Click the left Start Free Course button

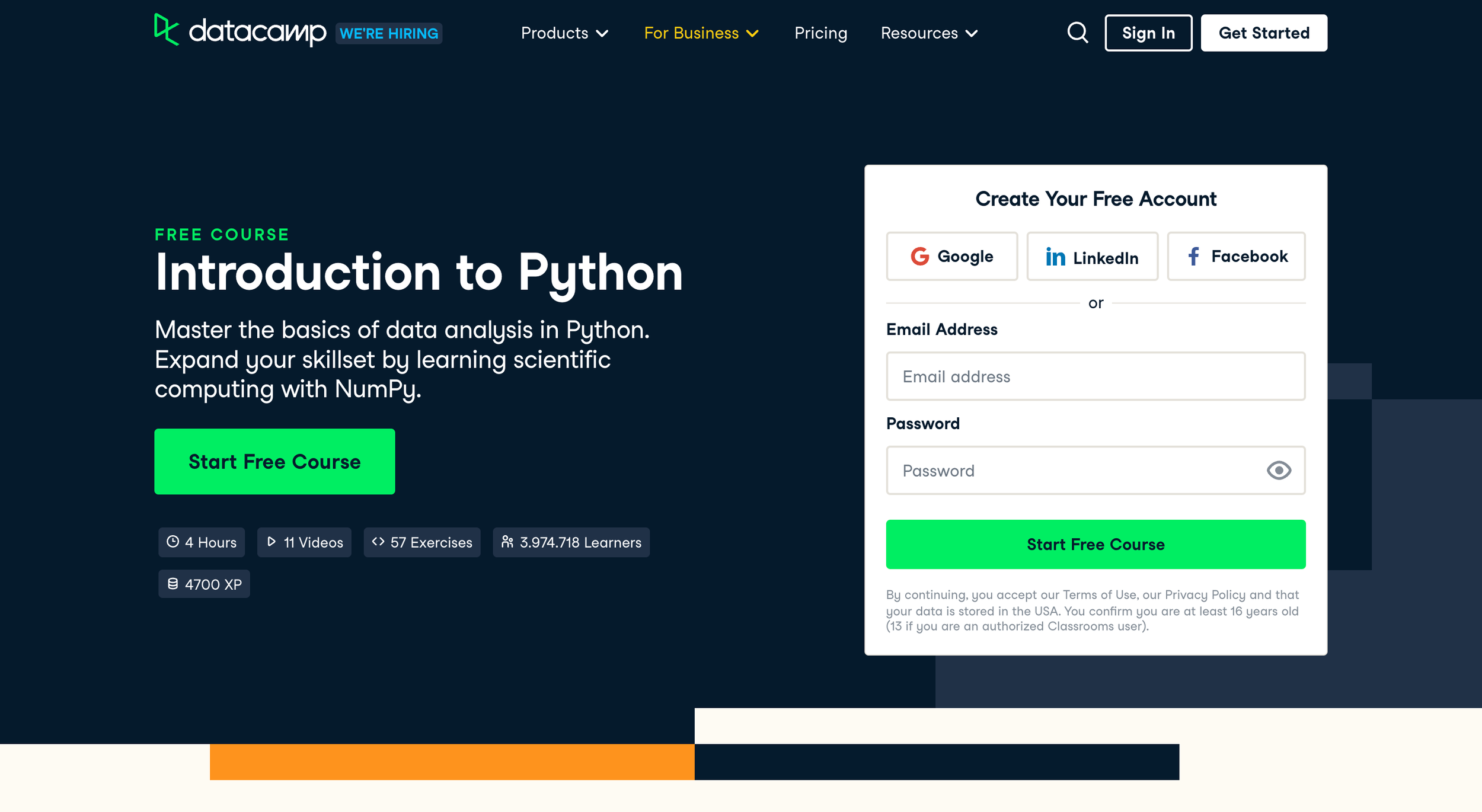coord(274,462)
